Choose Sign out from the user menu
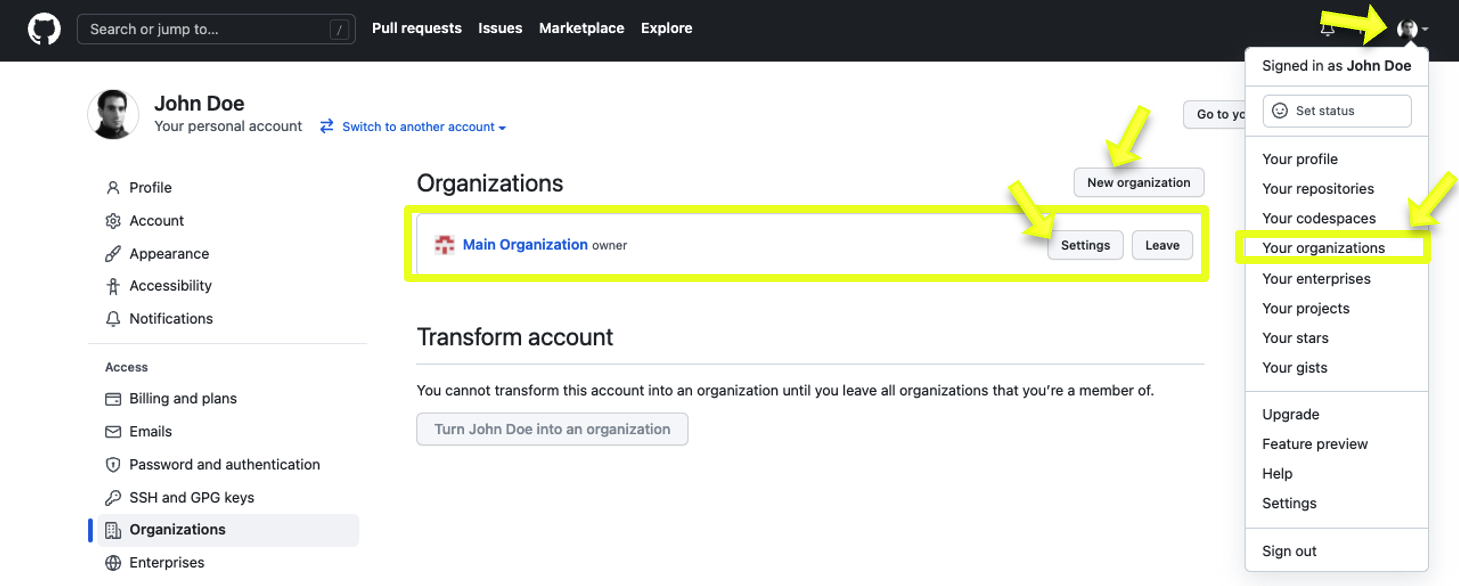 (1289, 551)
